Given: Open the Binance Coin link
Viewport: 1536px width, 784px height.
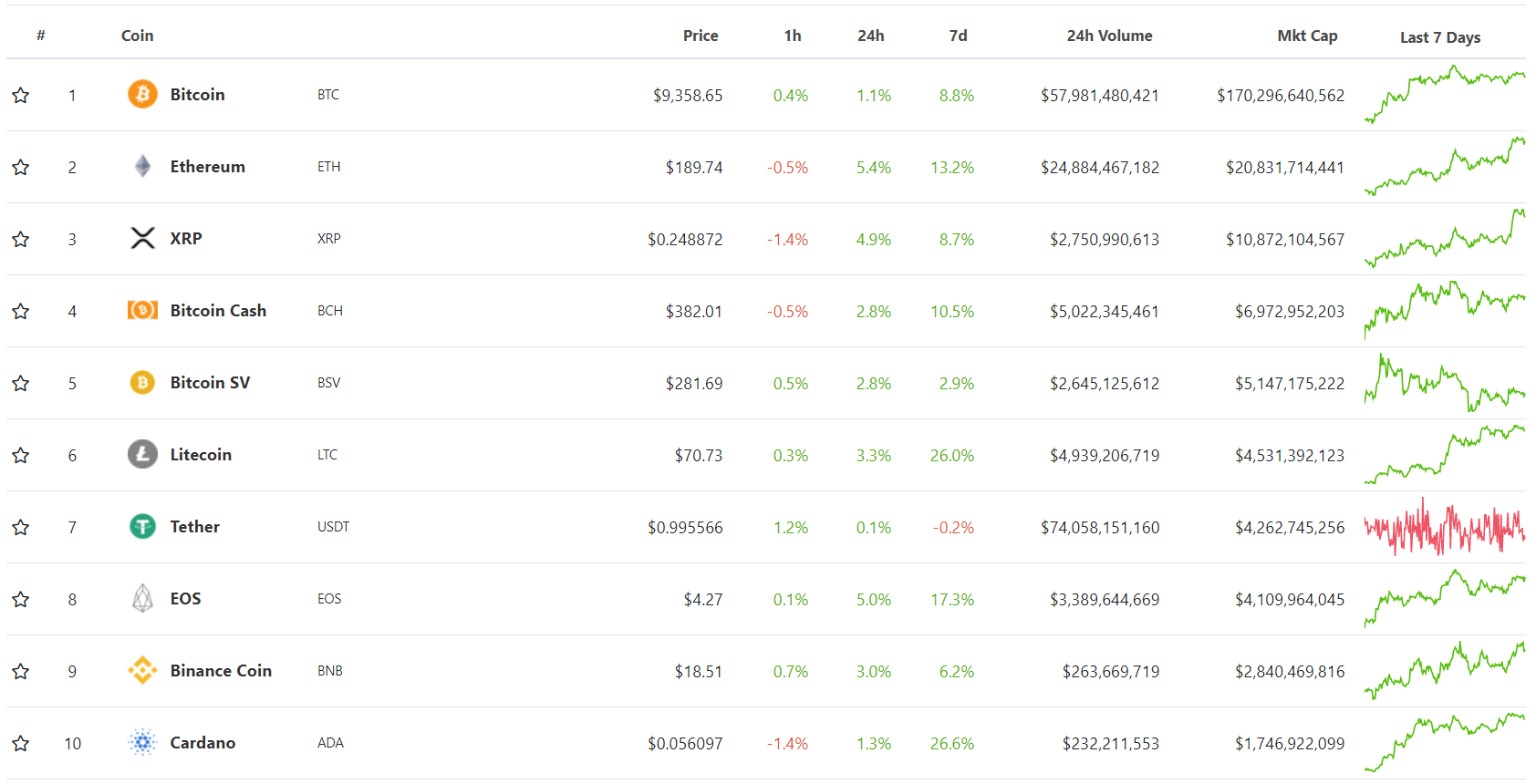Looking at the screenshot, I should click(x=221, y=670).
